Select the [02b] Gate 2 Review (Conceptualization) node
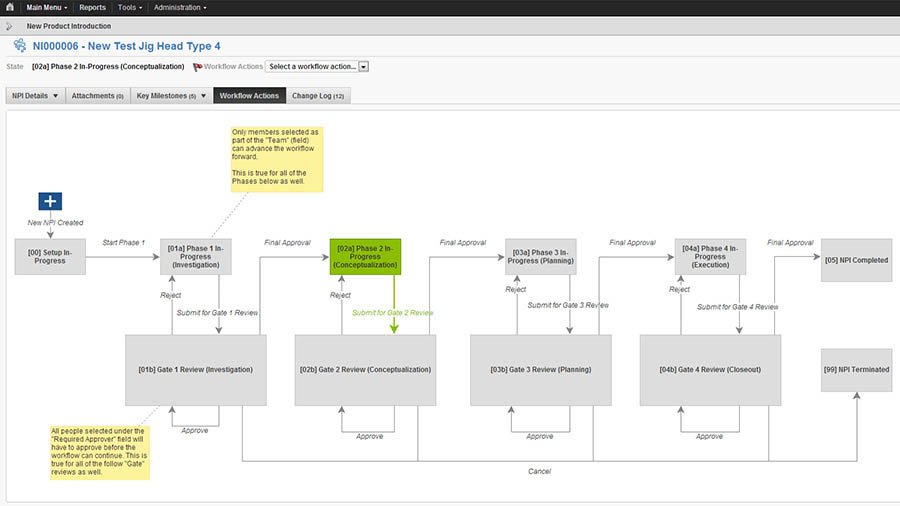The width and height of the screenshot is (900, 506). [365, 370]
